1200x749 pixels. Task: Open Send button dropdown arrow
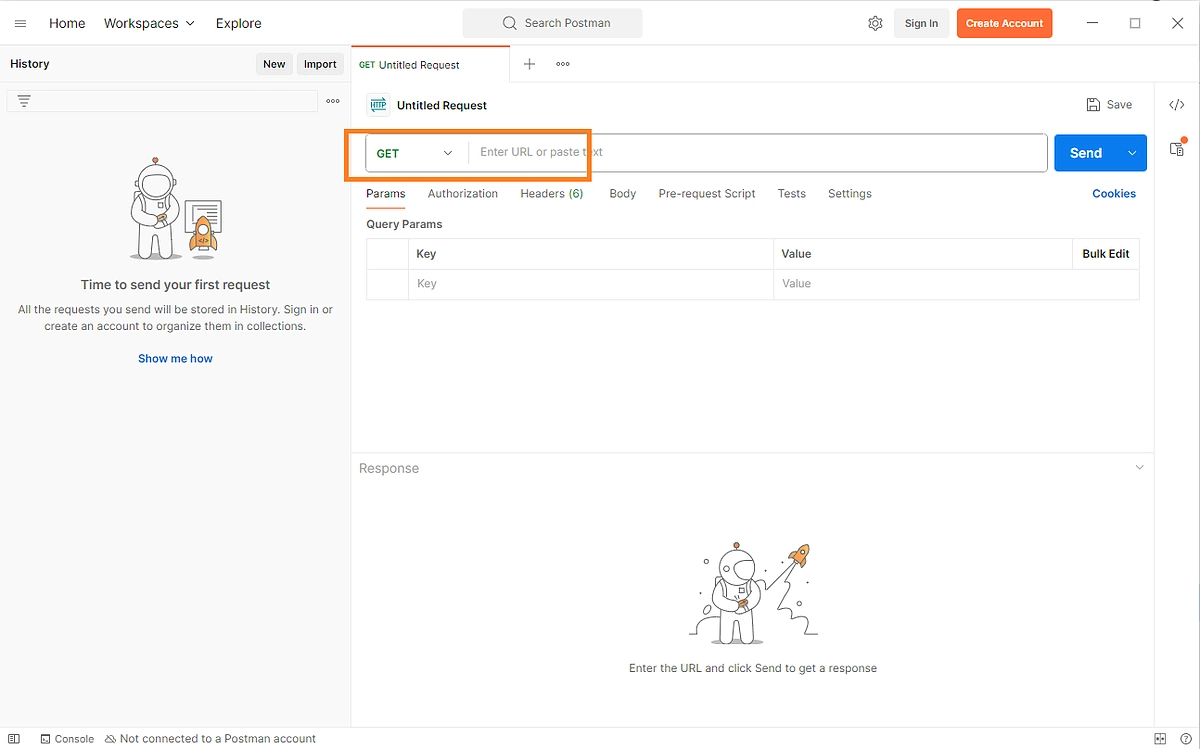click(1132, 153)
